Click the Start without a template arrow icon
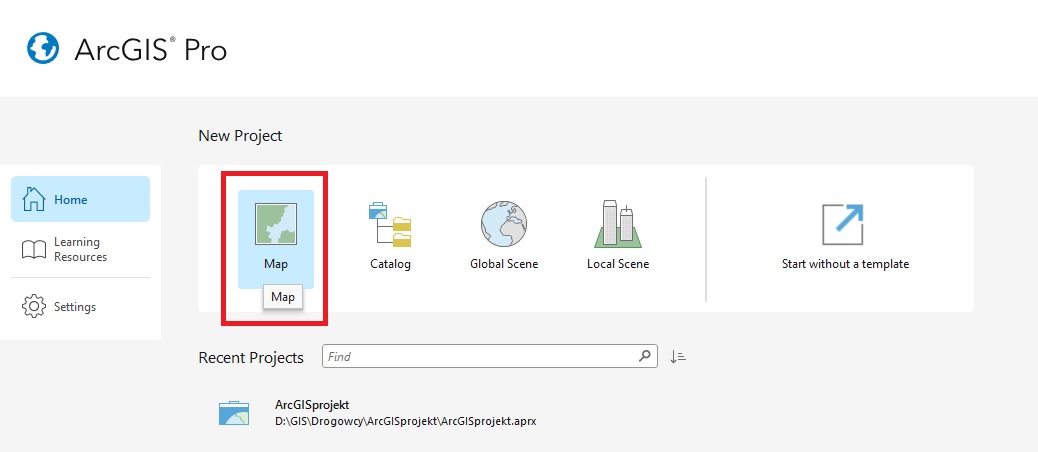1038x452 pixels. [842, 224]
